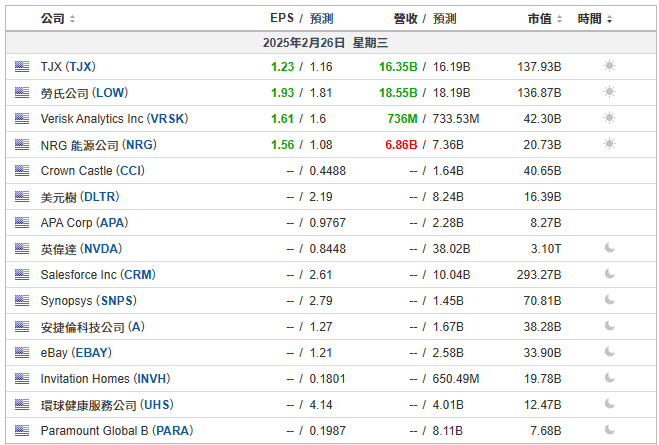Click the pre-market sun icon for TJX
This screenshot has height=445, width=659.
(609, 66)
